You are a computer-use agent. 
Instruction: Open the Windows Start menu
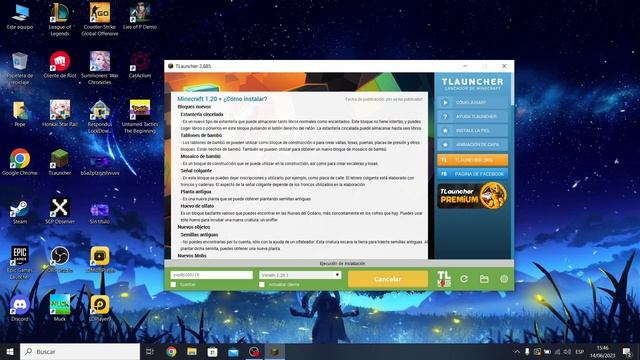(x=10, y=351)
